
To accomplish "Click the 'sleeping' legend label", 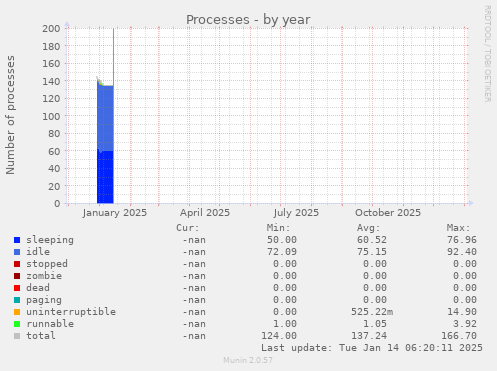I will (50, 240).
